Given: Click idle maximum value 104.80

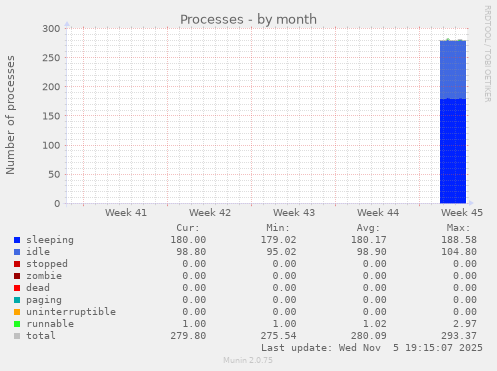Looking at the screenshot, I should coord(459,252).
